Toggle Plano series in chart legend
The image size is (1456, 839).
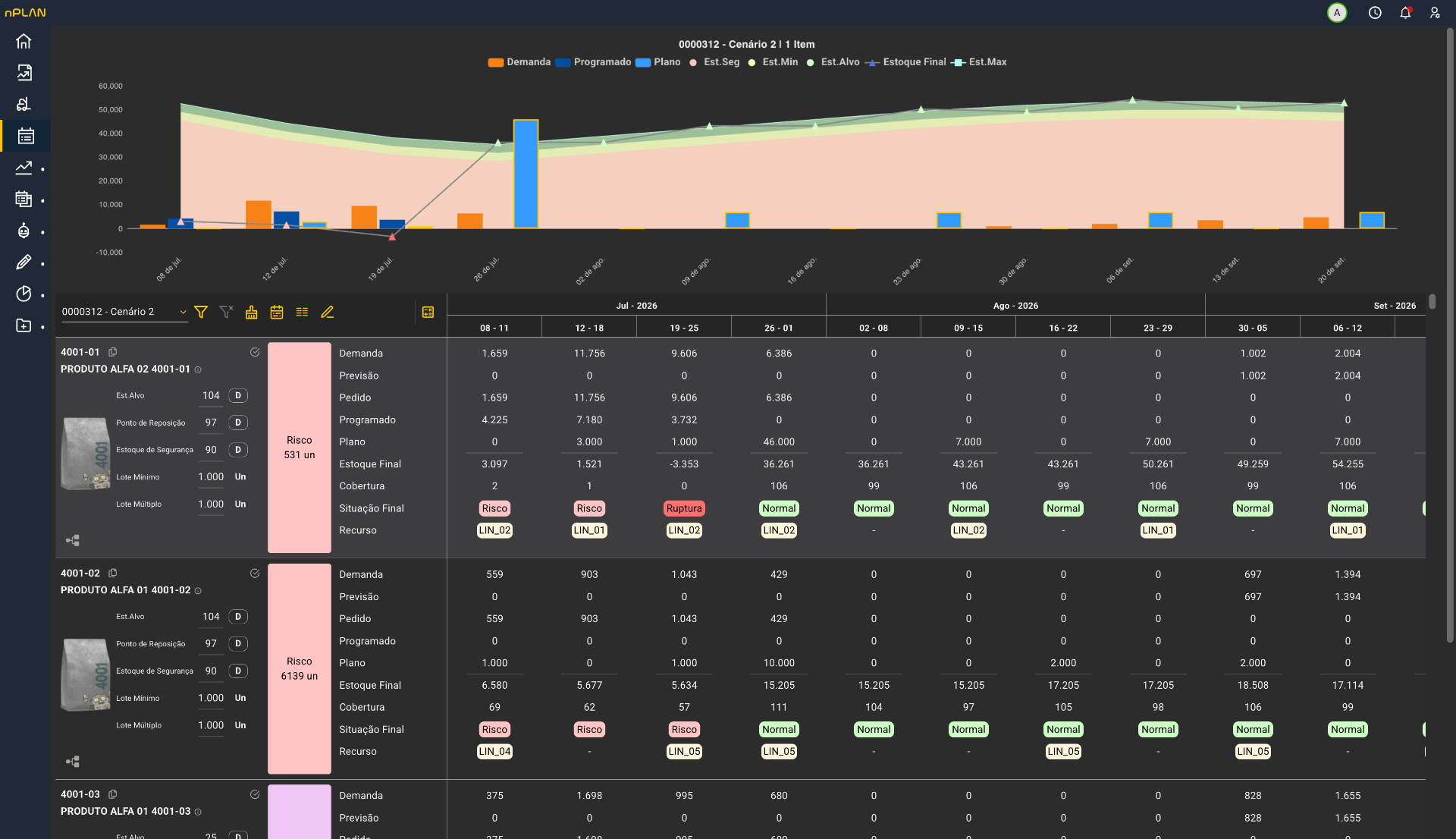(658, 62)
